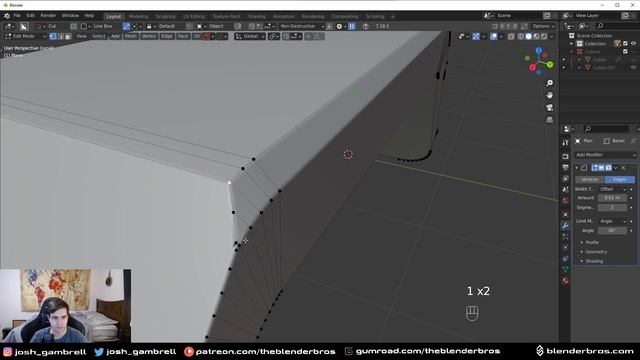This screenshot has height=360, width=640.
Task: Click the help question icon in tool header
Action: (365, 26)
